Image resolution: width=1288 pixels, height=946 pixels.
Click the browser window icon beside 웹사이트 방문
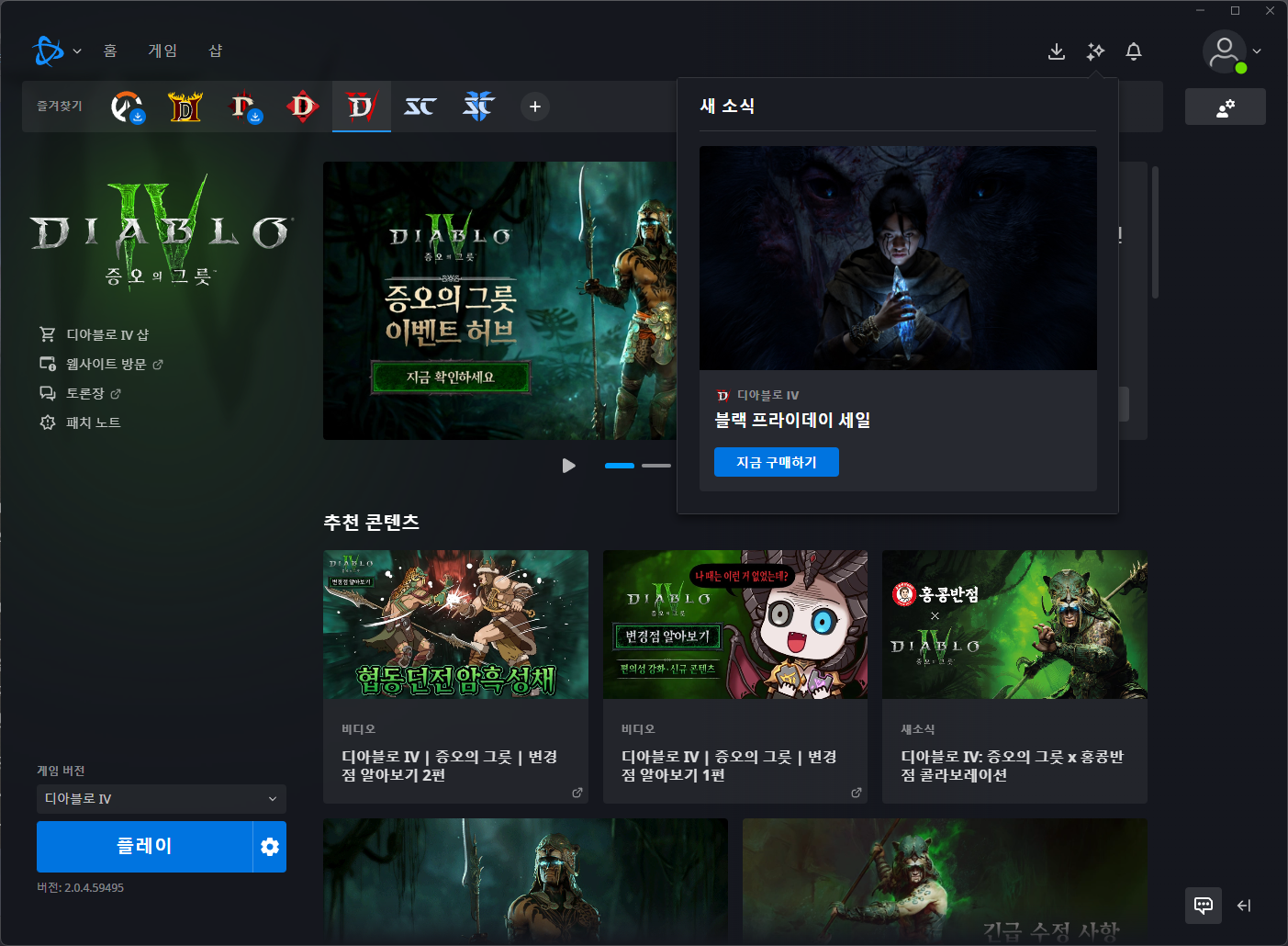click(48, 364)
